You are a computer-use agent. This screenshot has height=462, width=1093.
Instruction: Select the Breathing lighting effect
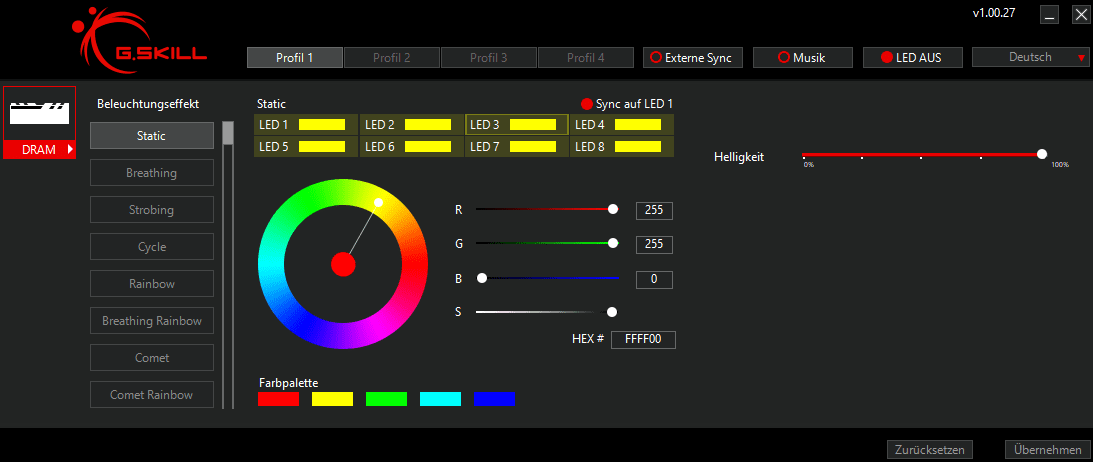[x=151, y=173]
